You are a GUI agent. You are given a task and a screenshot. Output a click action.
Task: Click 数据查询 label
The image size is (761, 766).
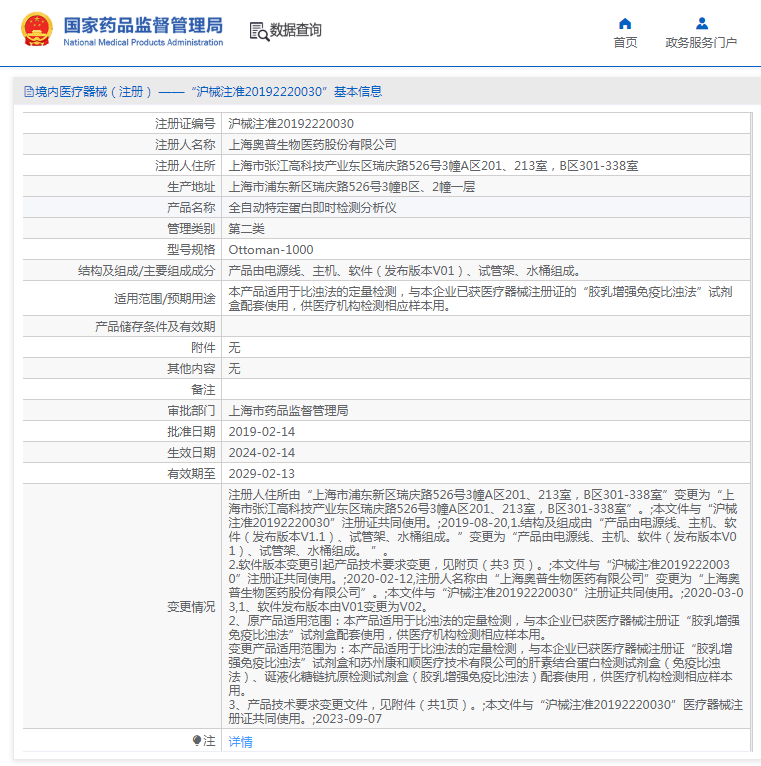click(296, 30)
